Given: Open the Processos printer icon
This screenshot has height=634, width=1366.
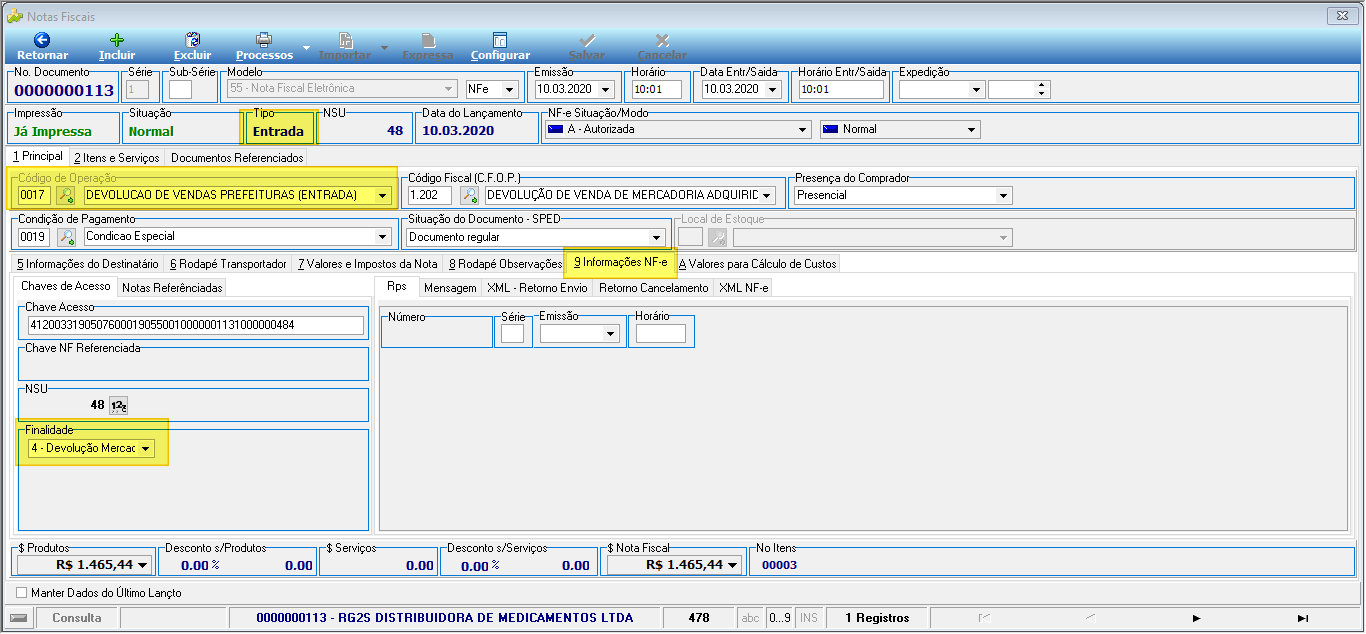Looking at the screenshot, I should click(x=264, y=40).
